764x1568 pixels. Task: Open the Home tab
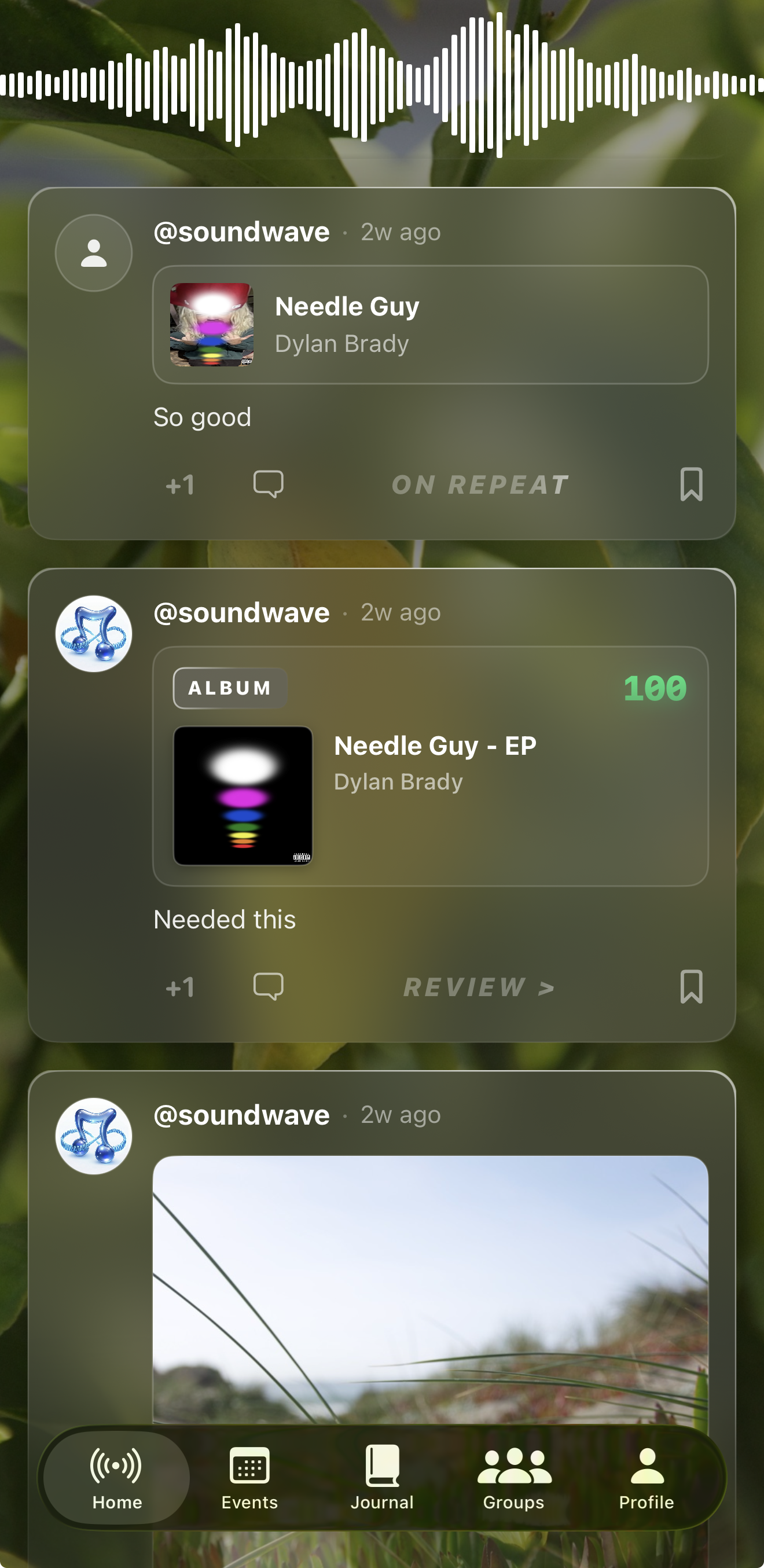[116, 1477]
